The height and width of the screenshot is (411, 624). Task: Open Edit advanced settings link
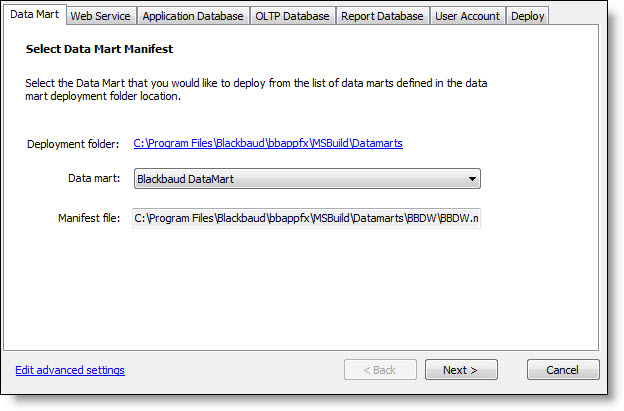click(70, 370)
